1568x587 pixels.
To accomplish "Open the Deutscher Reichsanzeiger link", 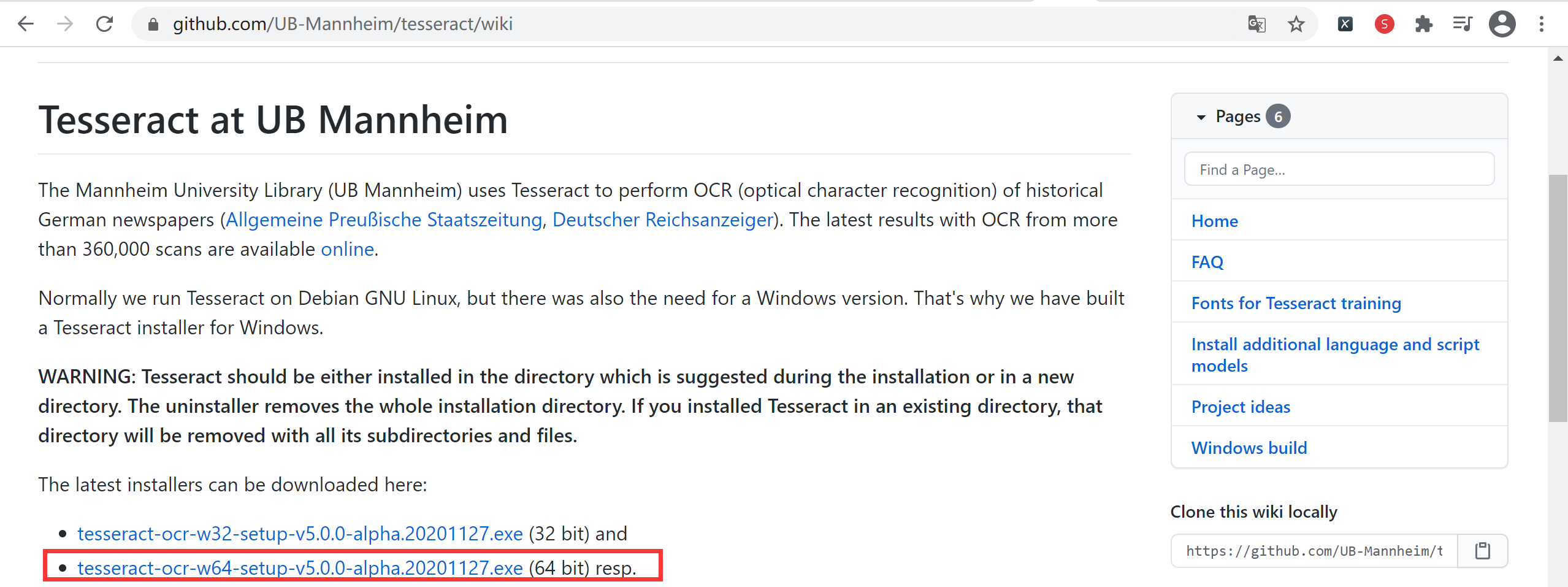I will [x=662, y=220].
